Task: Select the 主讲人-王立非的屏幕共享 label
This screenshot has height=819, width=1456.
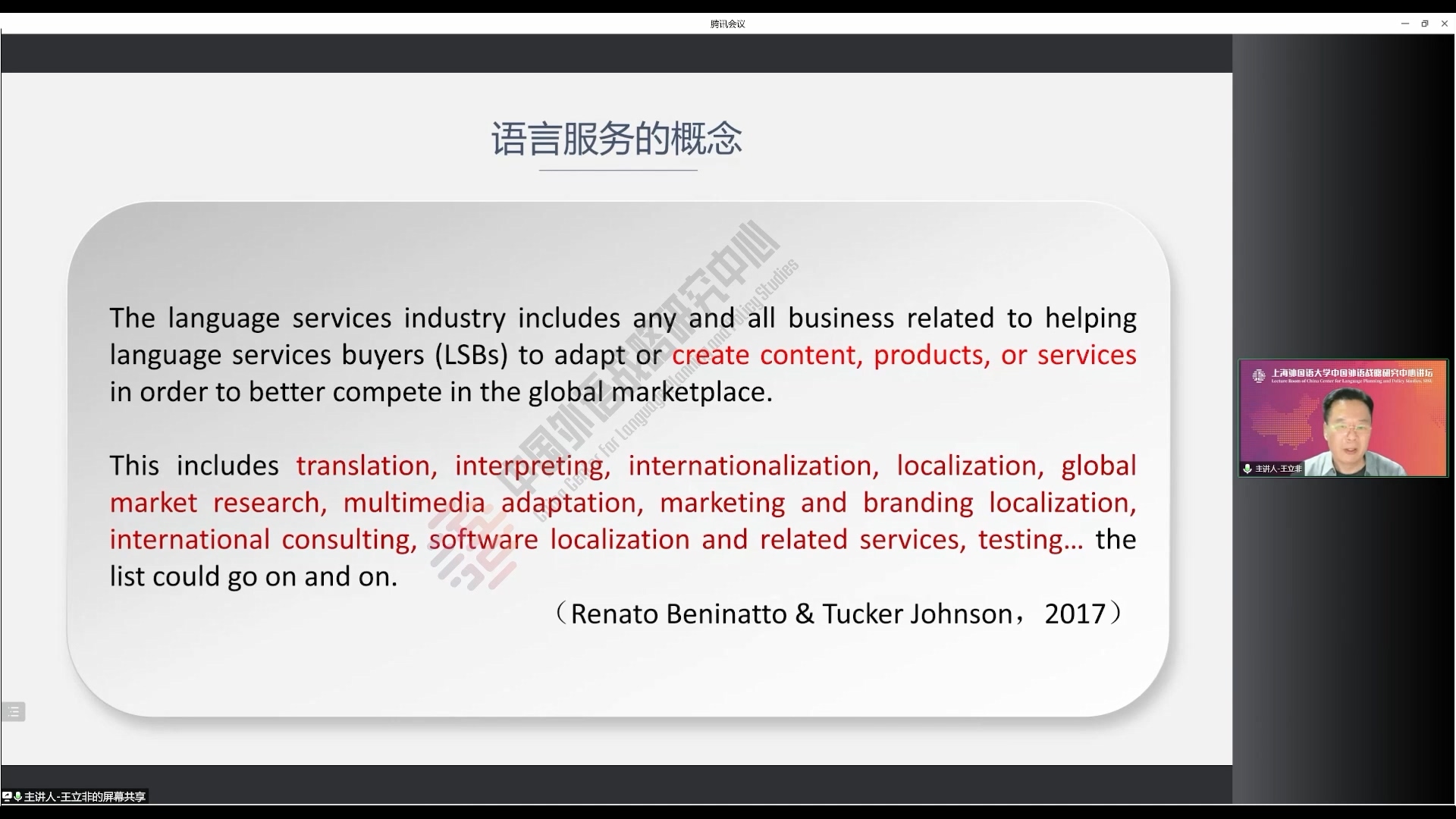Action: point(85,796)
